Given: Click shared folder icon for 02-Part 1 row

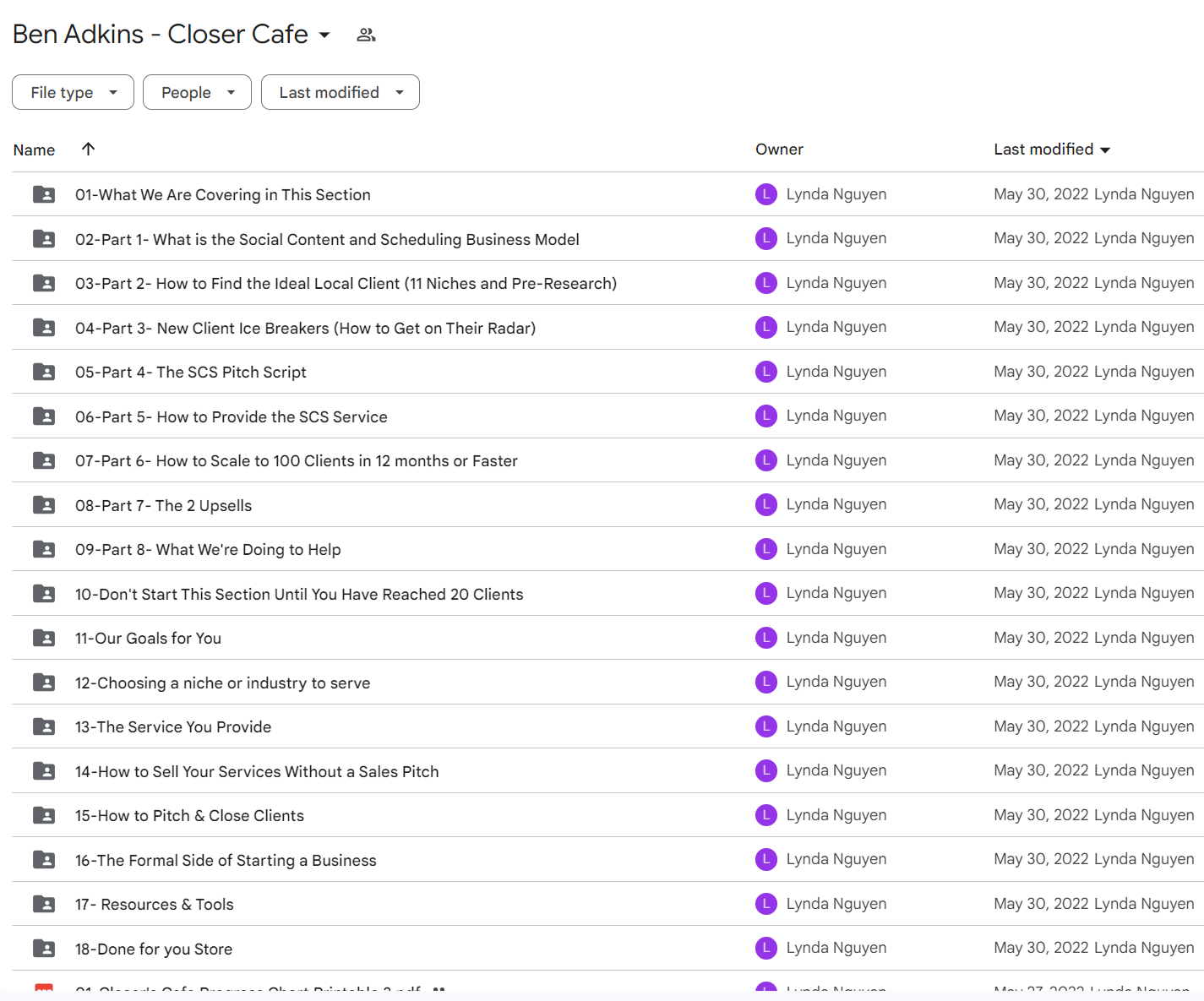Looking at the screenshot, I should pos(44,239).
